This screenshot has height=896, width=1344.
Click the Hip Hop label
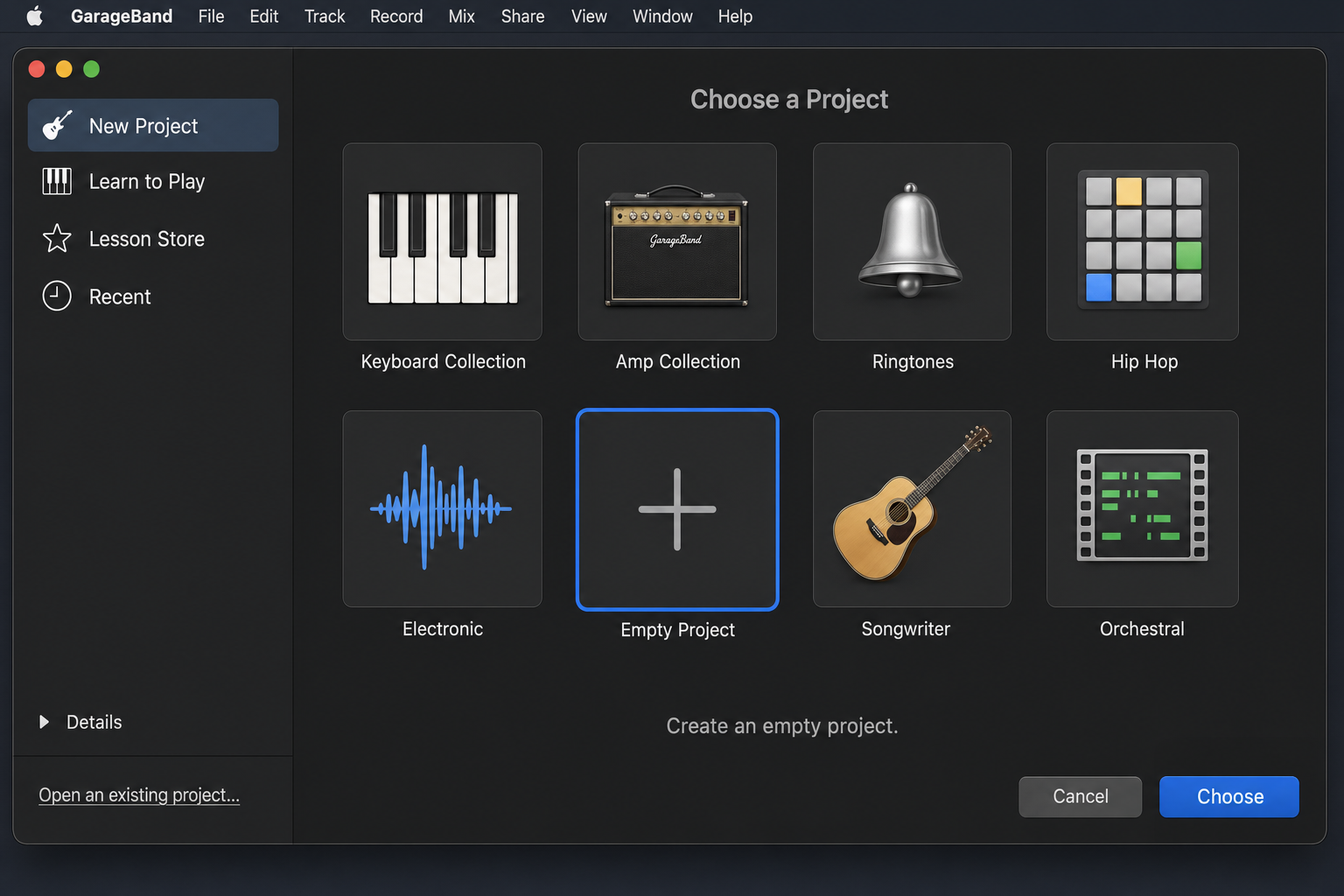point(1144,361)
